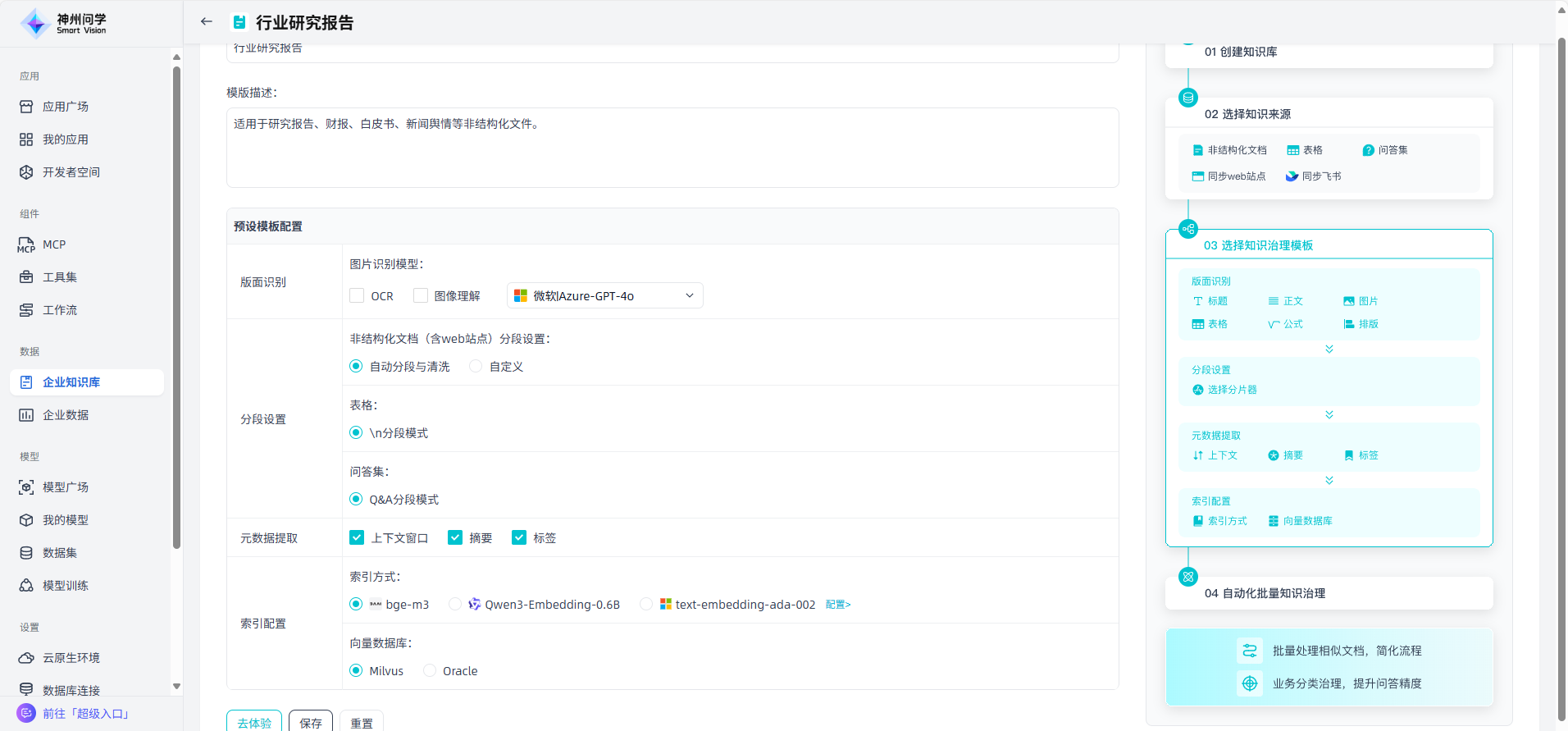Image resolution: width=1568 pixels, height=731 pixels.
Task: Click the 03 选择知识治理模板 step icon
Action: tap(1187, 229)
